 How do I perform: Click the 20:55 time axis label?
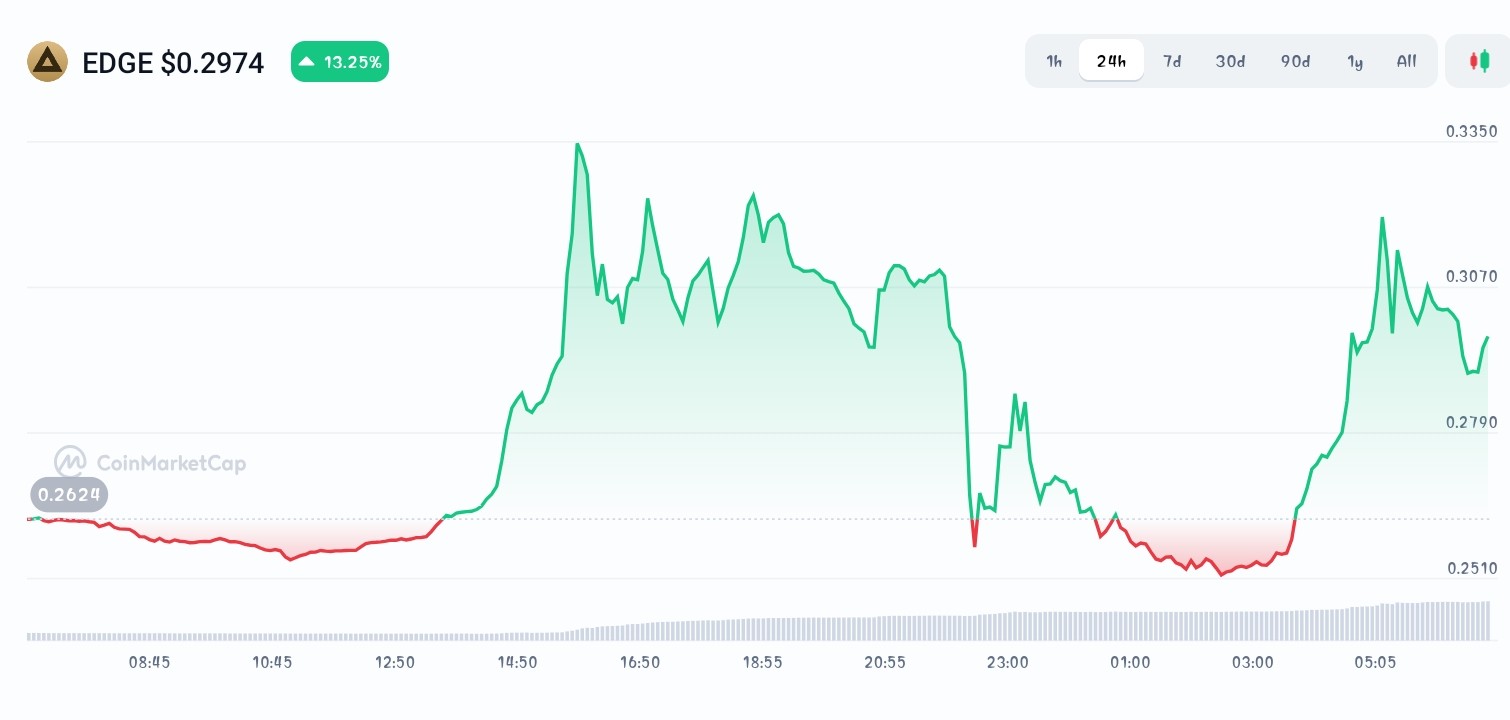point(885,662)
